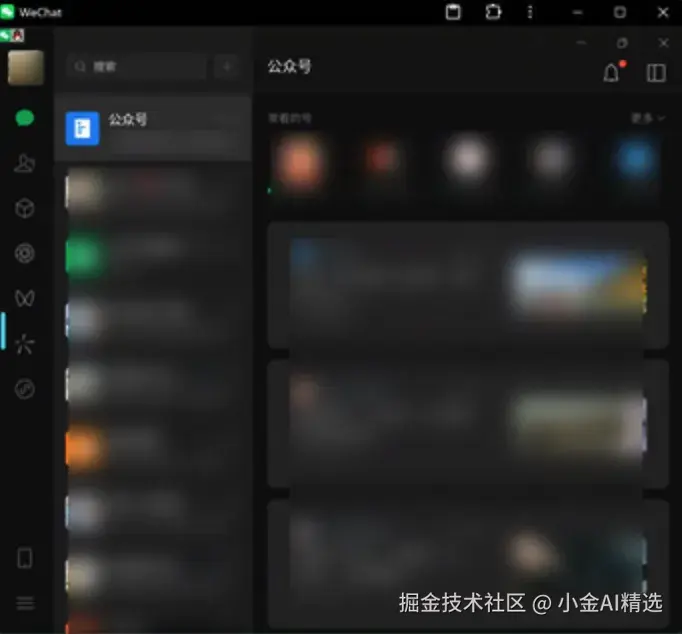Viewport: 682px width, 634px height.
Task: Open the Channels butterfly icon in sidebar
Action: tap(25, 298)
